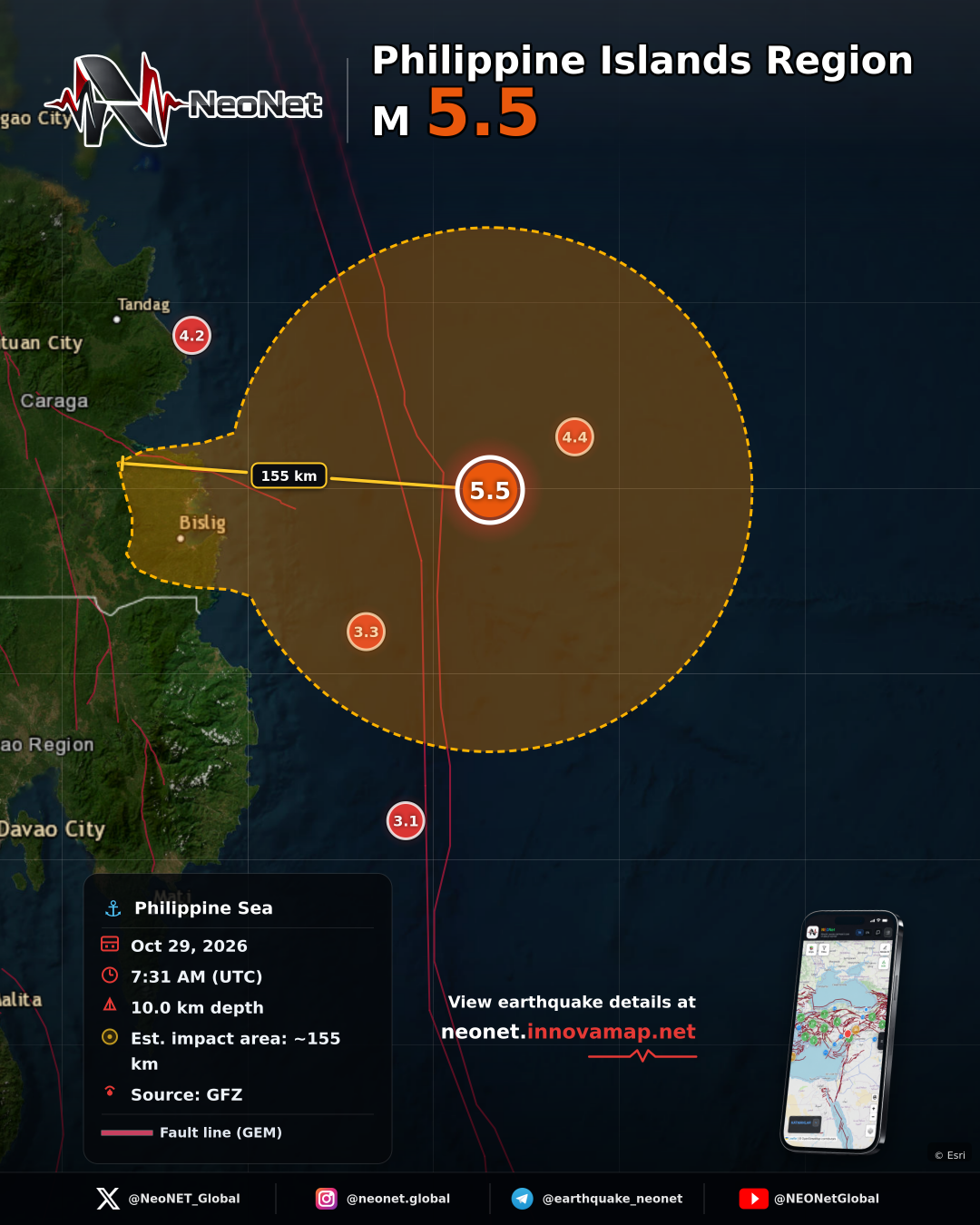Click the 'Fault line (GEM)' legend text
This screenshot has width=980, height=1225.
pos(220,1132)
